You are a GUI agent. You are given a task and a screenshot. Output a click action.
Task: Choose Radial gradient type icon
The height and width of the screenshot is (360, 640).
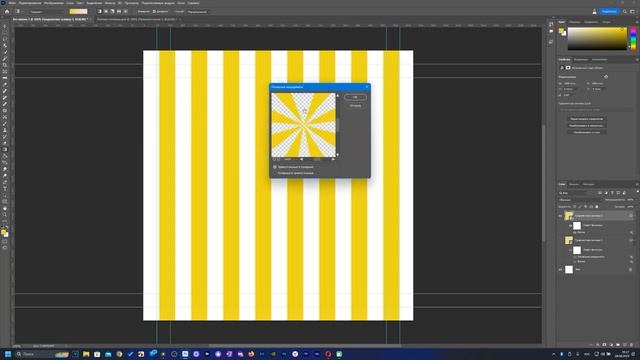[x=106, y=11]
